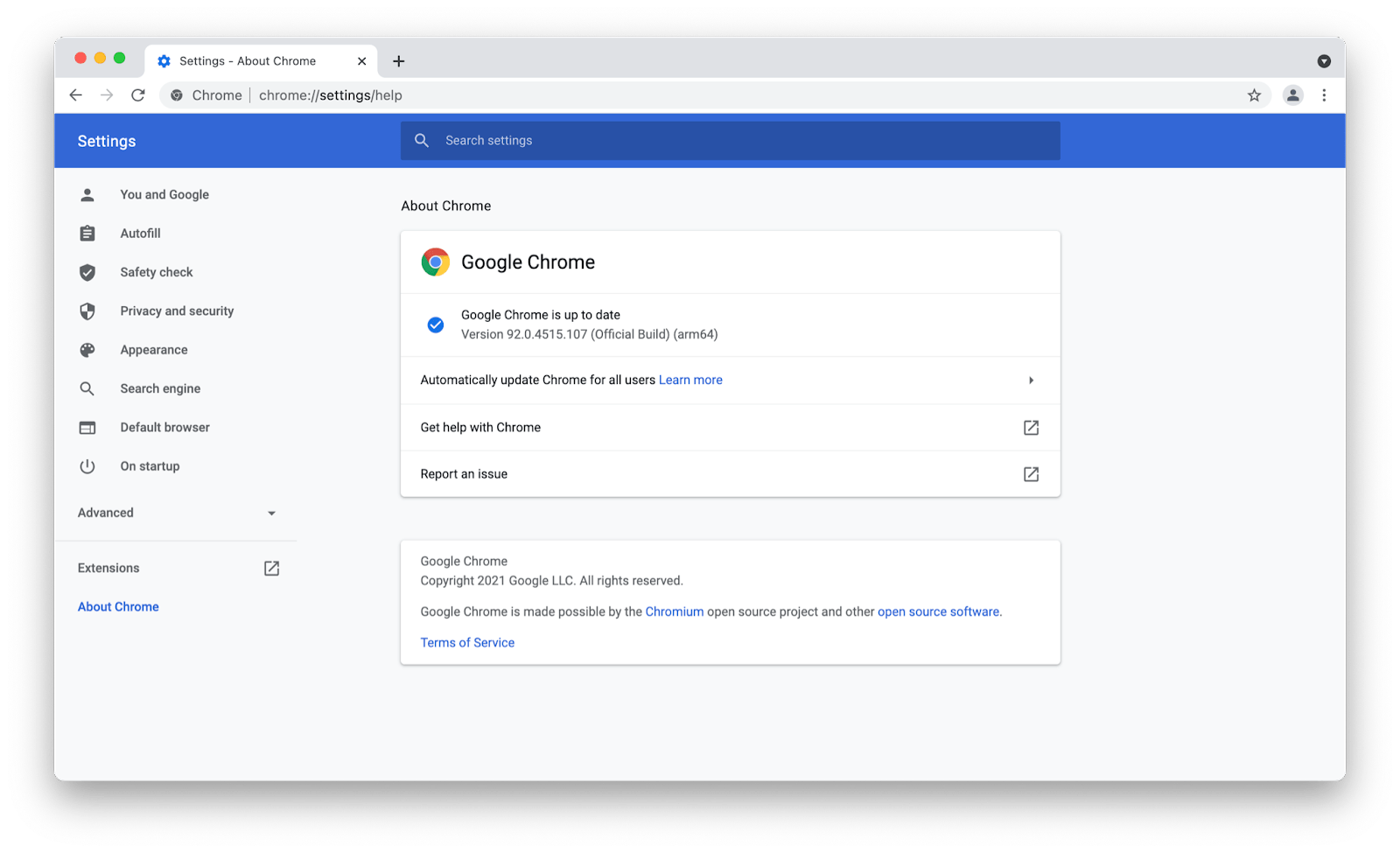
Task: Open the Autofill settings section
Action: [141, 234]
